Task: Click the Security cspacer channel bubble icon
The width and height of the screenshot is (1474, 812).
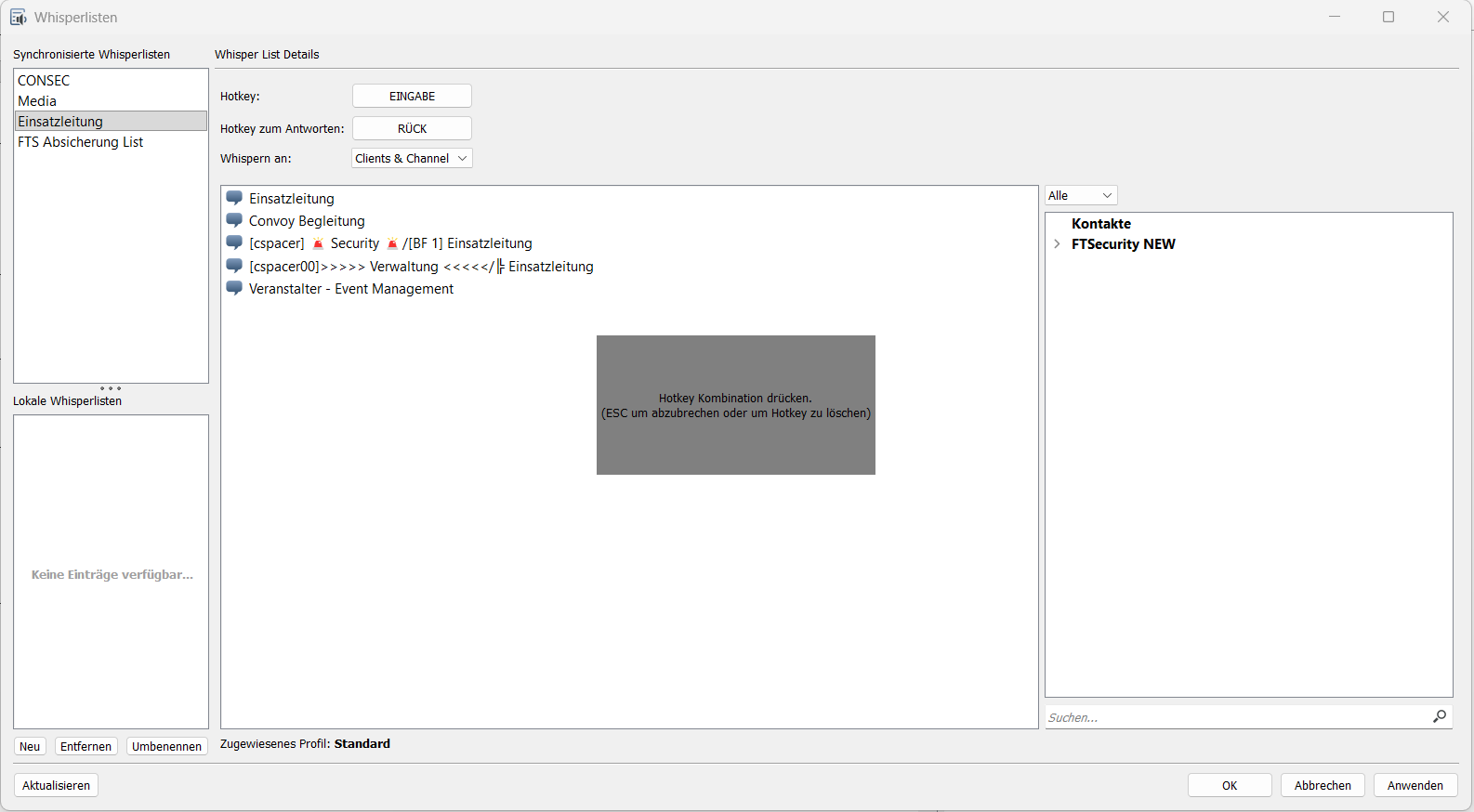Action: coord(234,242)
